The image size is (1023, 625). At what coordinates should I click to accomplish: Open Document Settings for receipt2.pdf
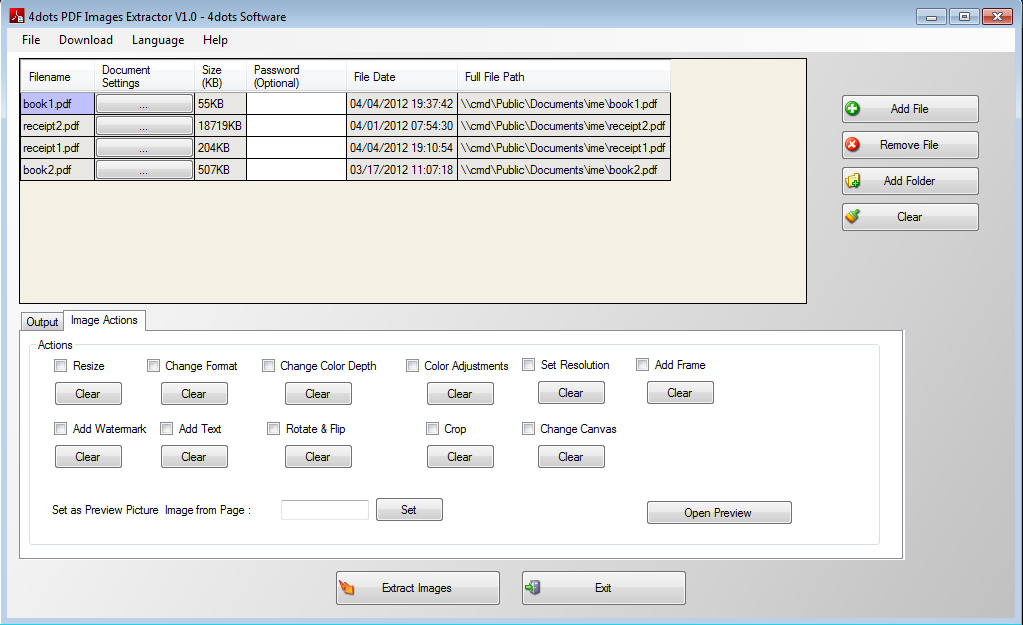coord(144,125)
